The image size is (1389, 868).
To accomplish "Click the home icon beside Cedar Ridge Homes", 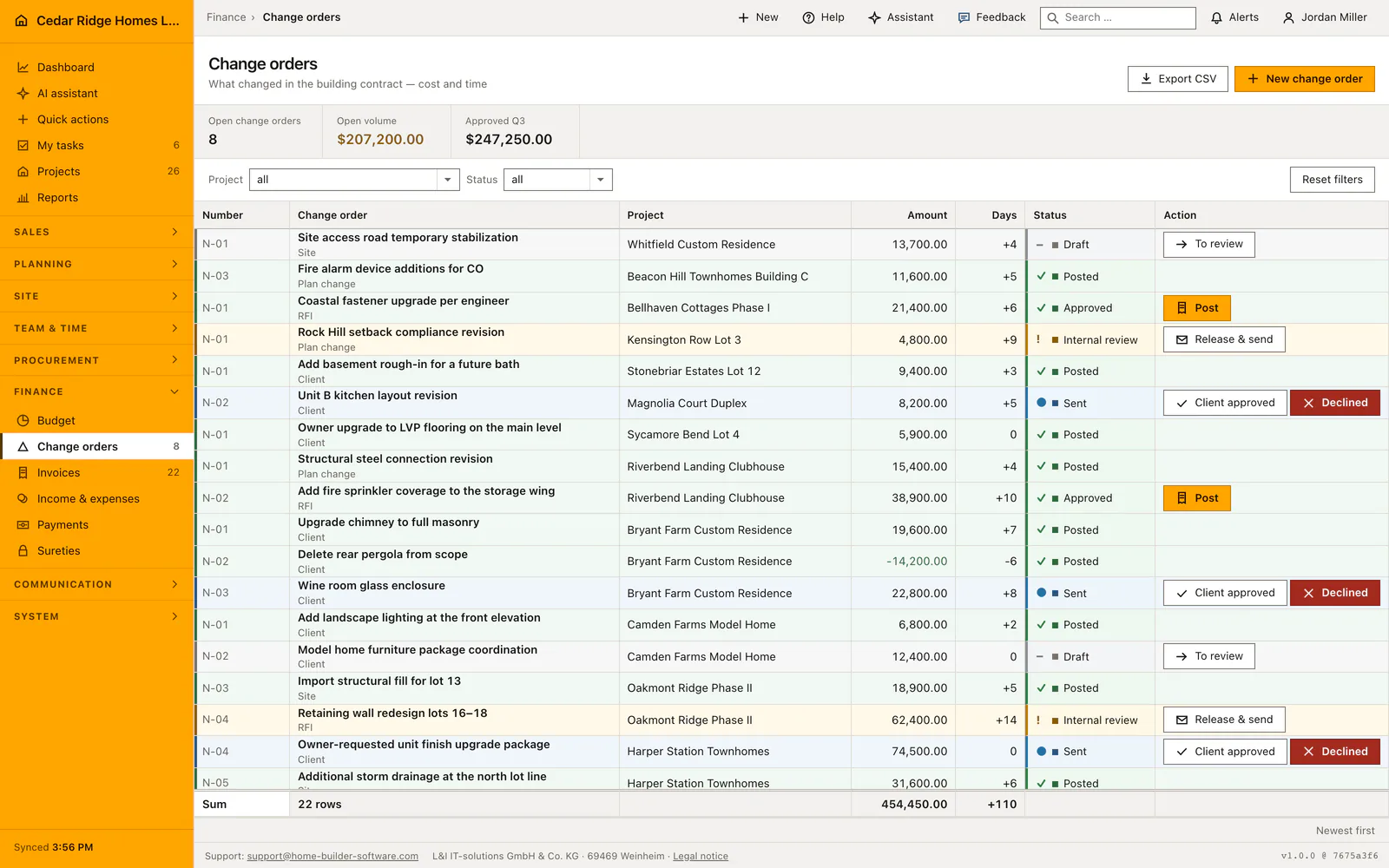I will pos(22,21).
